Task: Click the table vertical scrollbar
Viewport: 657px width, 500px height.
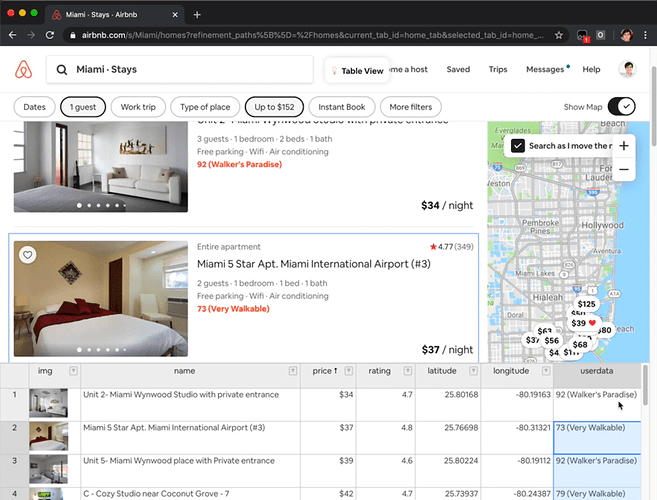Action: pyautogui.click(x=645, y=386)
